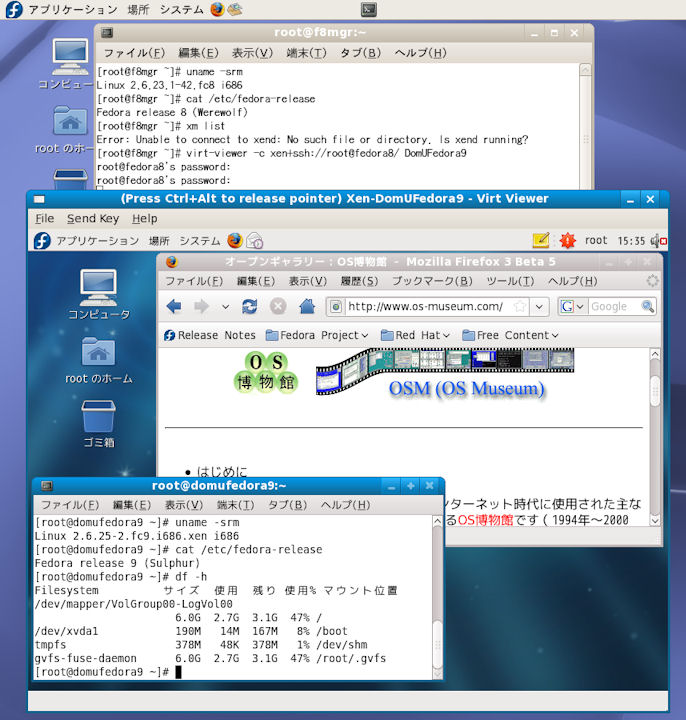The height and width of the screenshot is (720, 686).
Task: Expand Fedora Project bookmark folder
Action: click(x=317, y=335)
